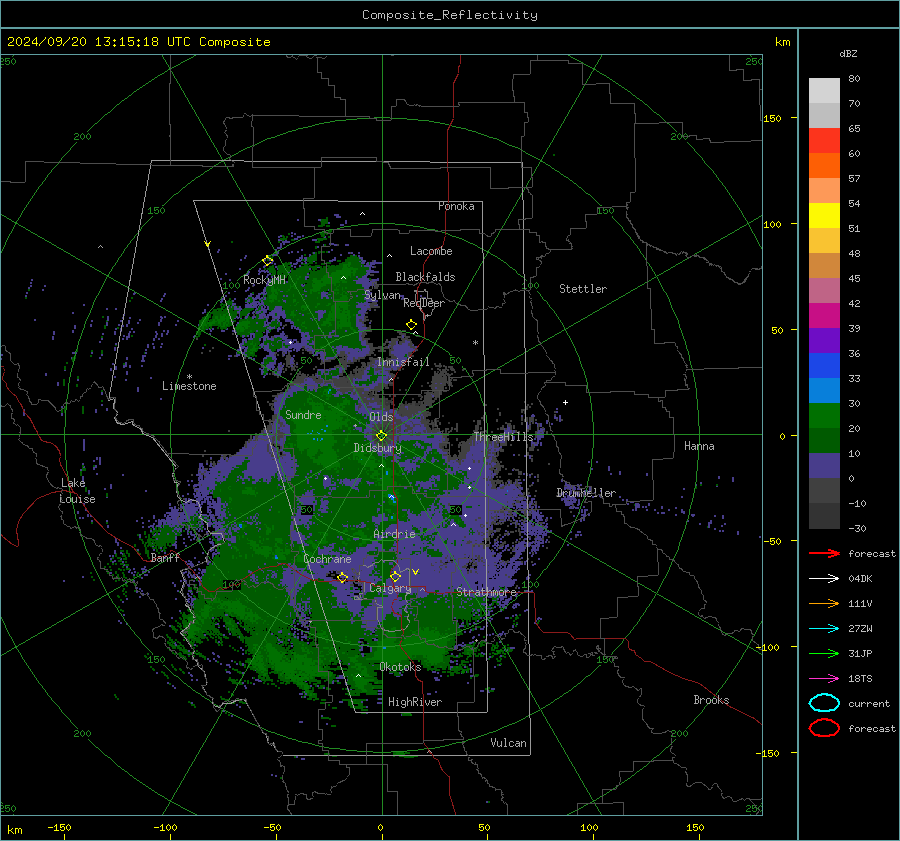Click the Sylvan label
The height and width of the screenshot is (841, 900).
[382, 295]
